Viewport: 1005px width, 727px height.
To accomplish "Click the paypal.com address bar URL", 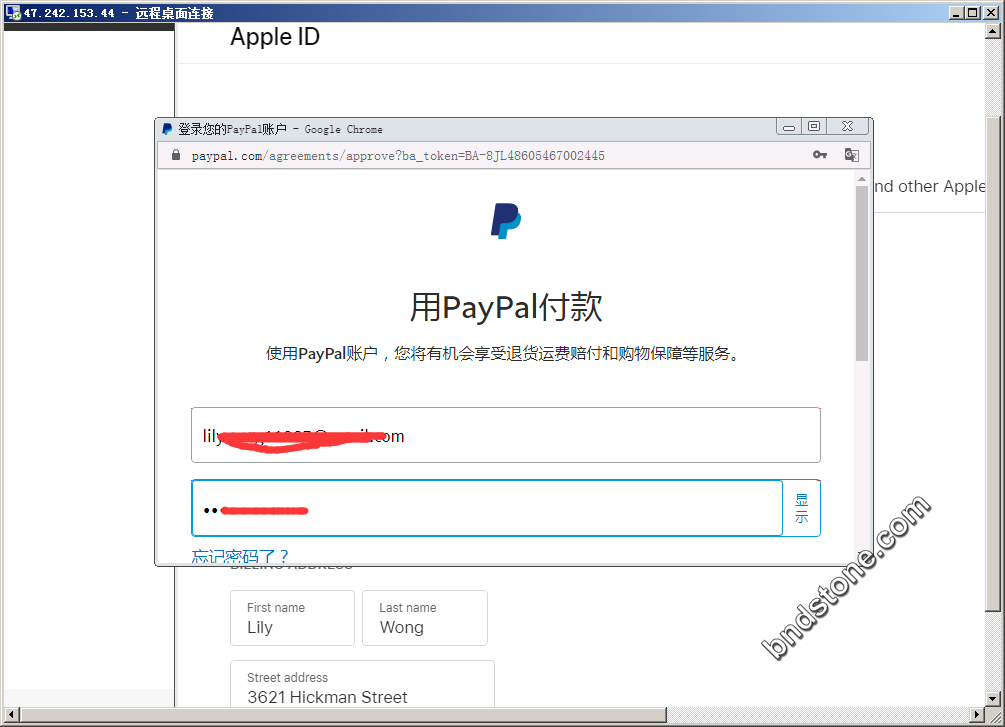I will click(398, 156).
